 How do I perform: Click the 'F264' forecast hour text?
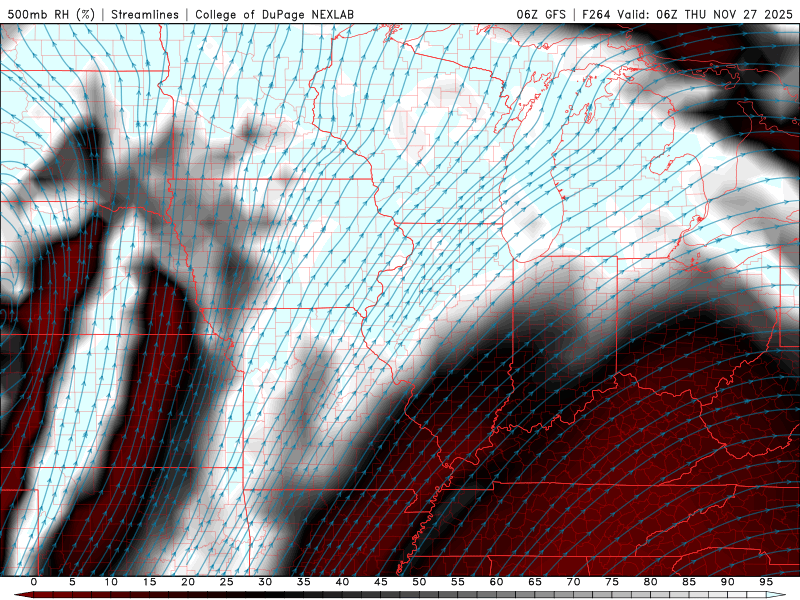click(x=596, y=14)
